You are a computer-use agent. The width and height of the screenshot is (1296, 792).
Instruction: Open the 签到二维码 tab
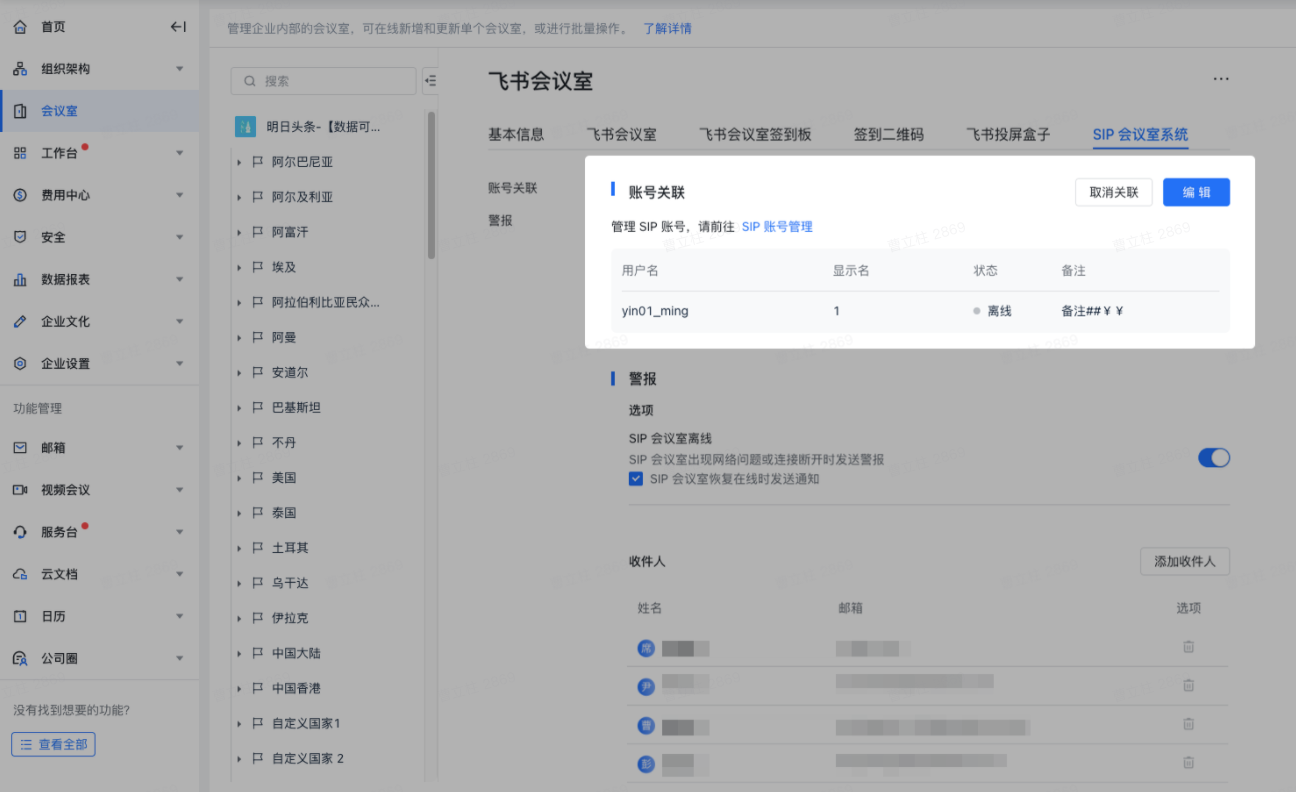(889, 134)
